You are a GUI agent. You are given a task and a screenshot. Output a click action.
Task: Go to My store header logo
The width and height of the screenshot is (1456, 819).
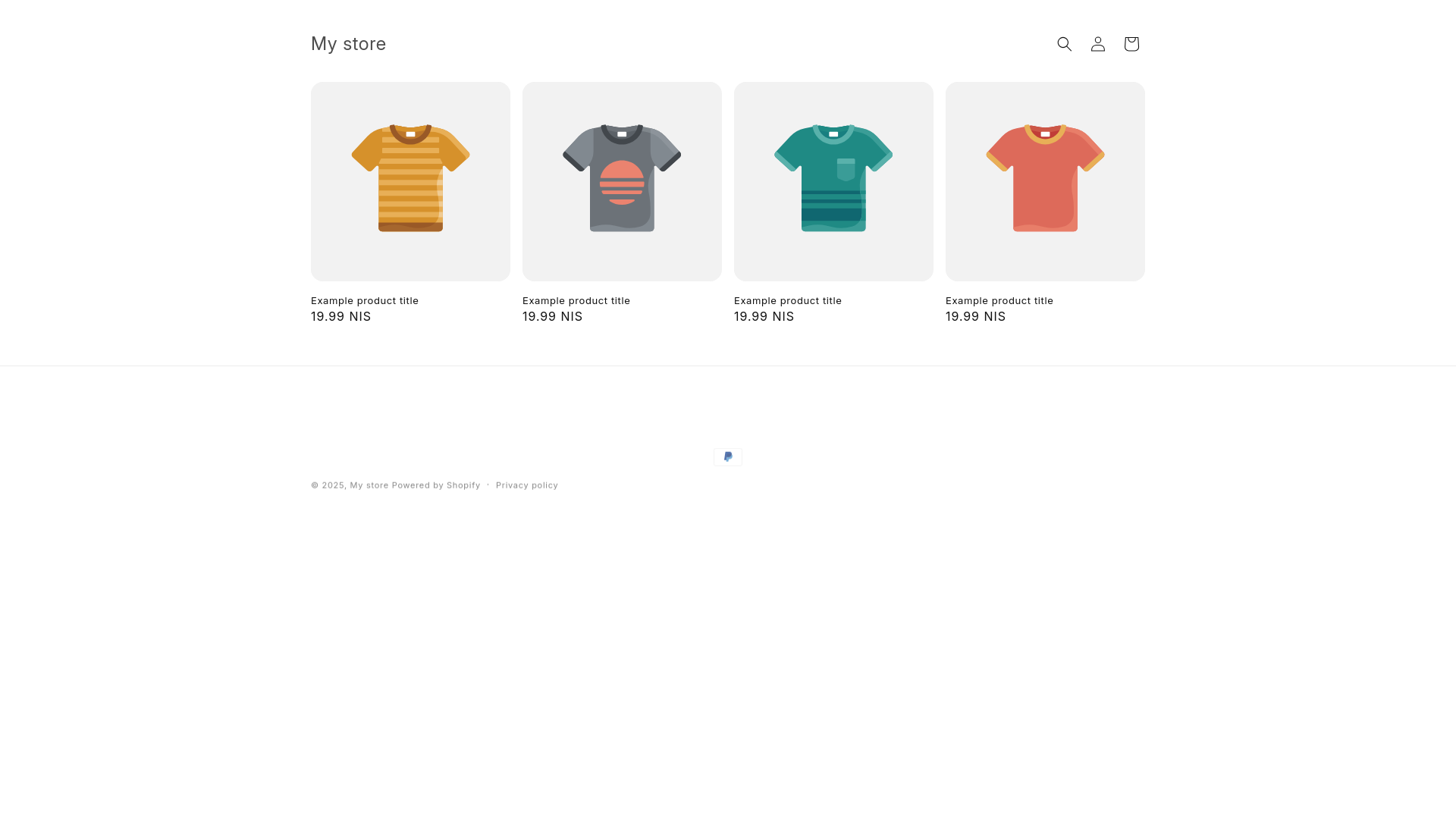click(x=349, y=44)
